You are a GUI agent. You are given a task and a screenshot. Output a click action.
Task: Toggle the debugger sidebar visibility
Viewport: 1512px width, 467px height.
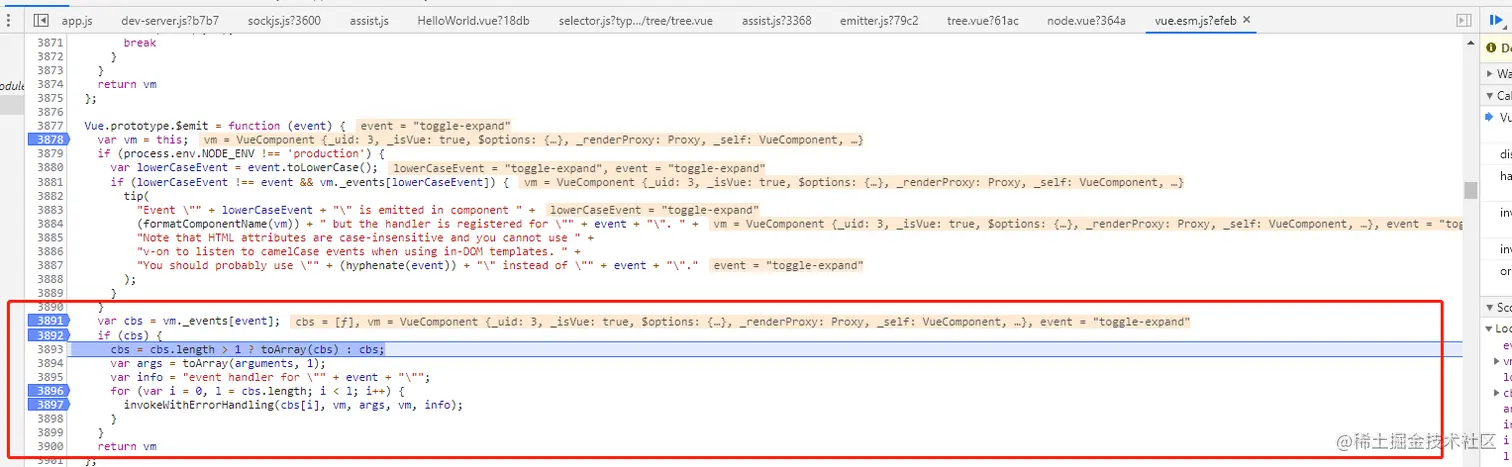coord(1463,20)
